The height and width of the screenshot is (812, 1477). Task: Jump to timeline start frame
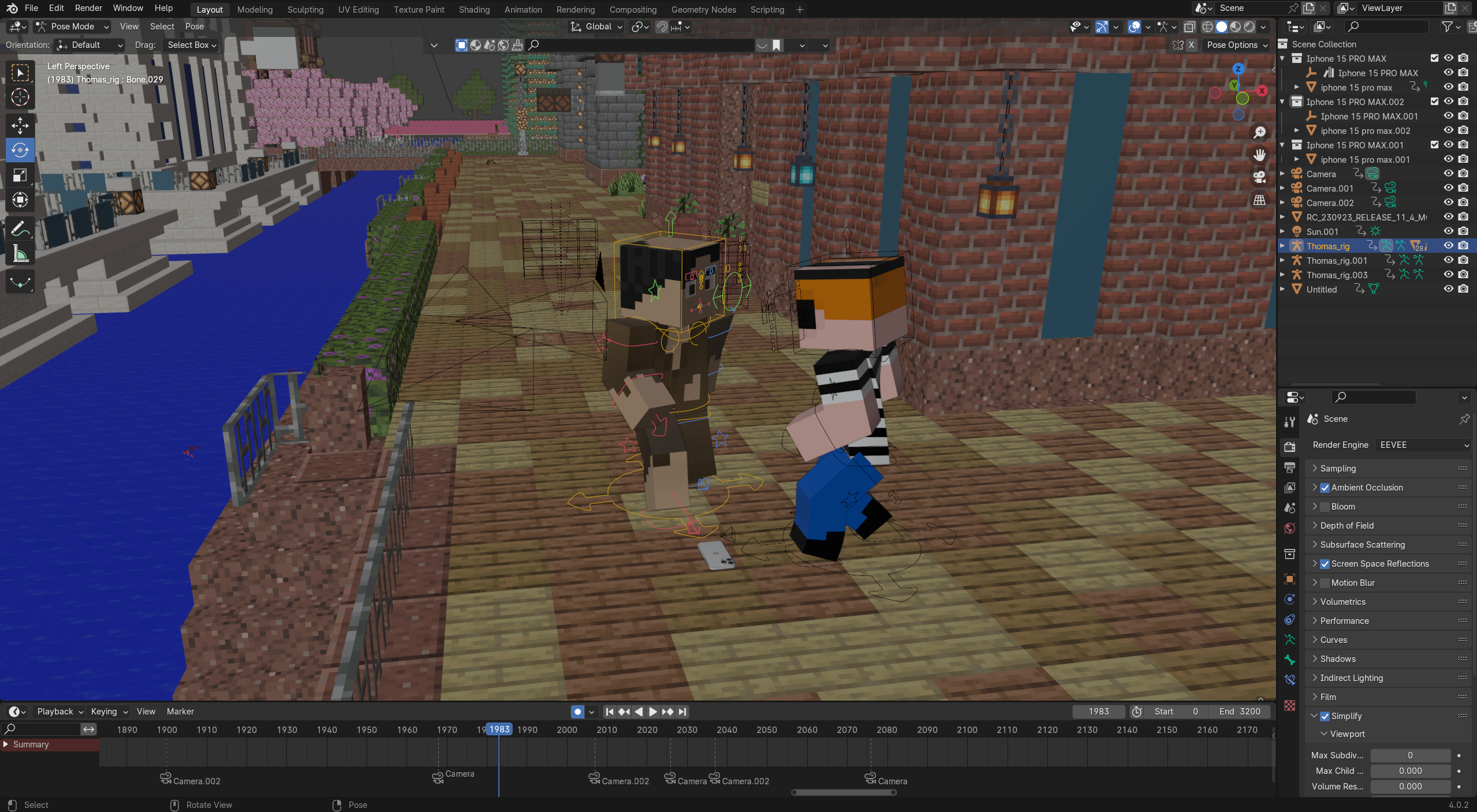point(609,712)
